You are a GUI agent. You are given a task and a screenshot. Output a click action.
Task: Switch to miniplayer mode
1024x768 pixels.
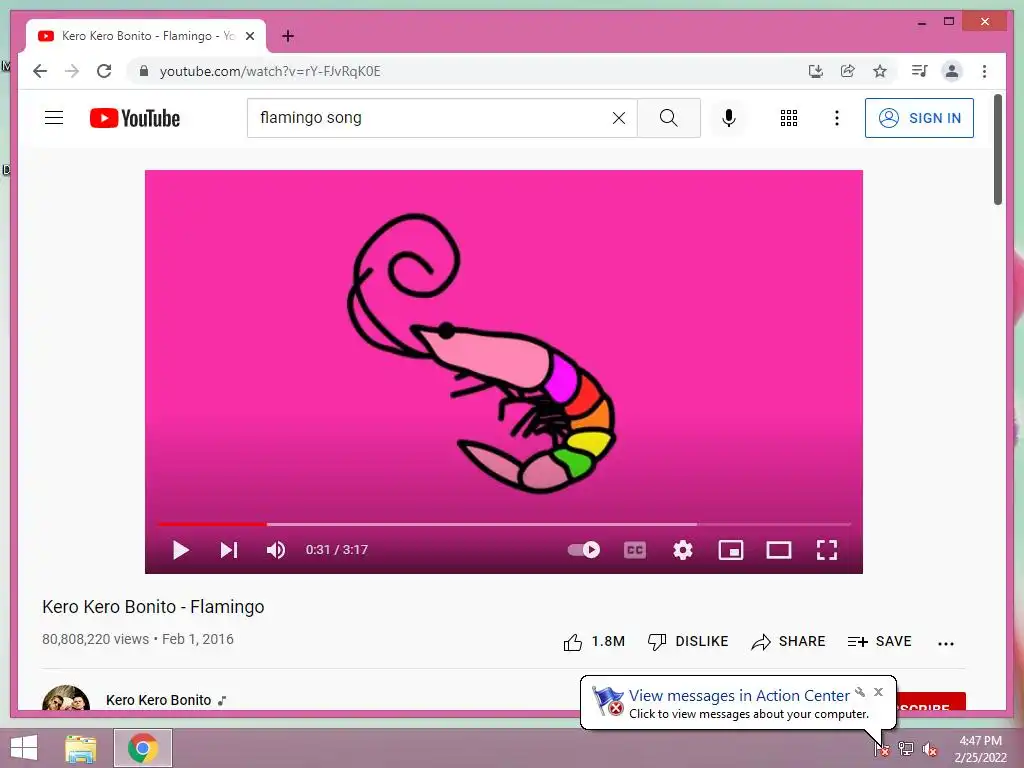click(731, 550)
